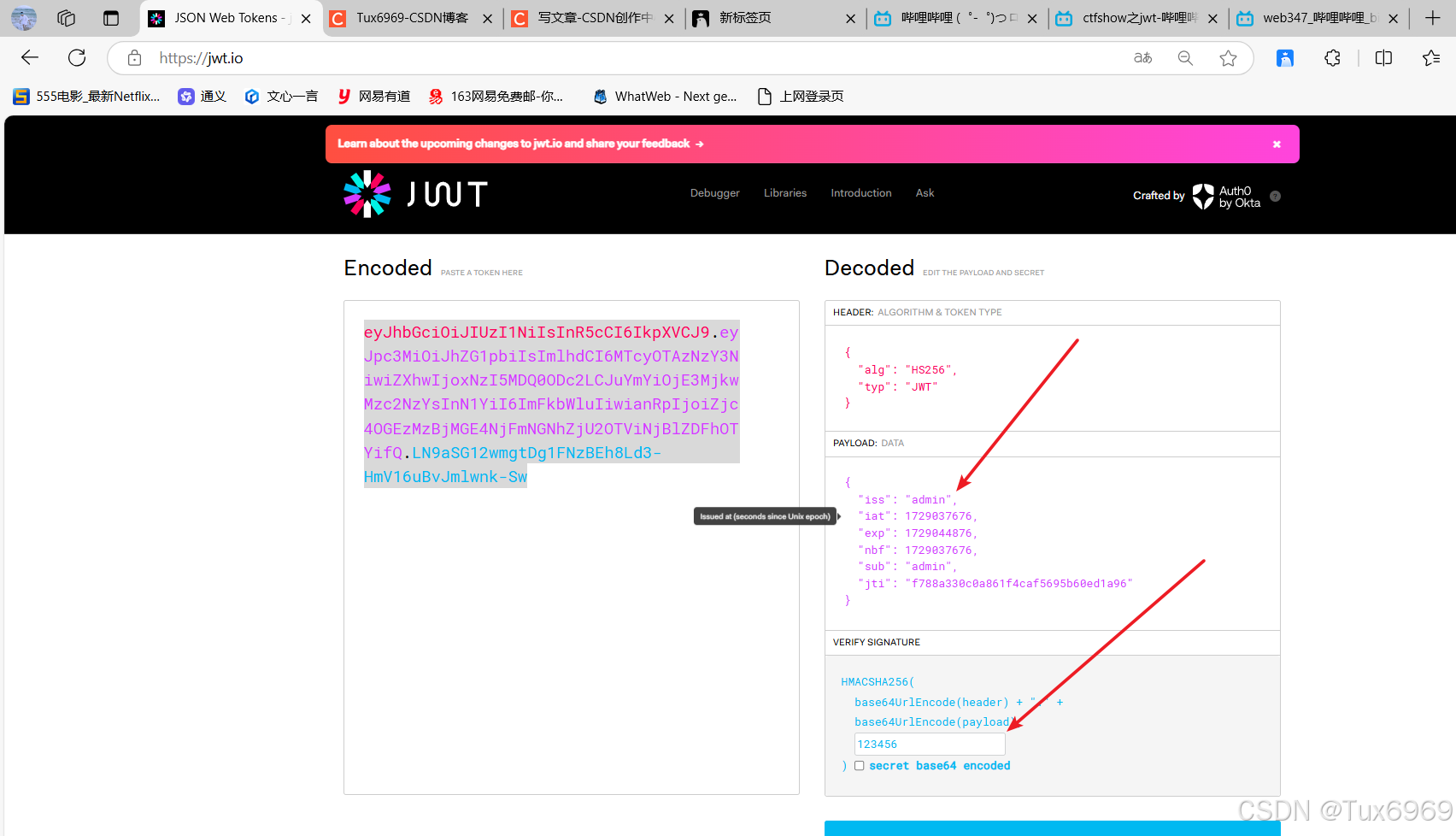Refresh the jwt.io page
1456x836 pixels.
tap(77, 57)
